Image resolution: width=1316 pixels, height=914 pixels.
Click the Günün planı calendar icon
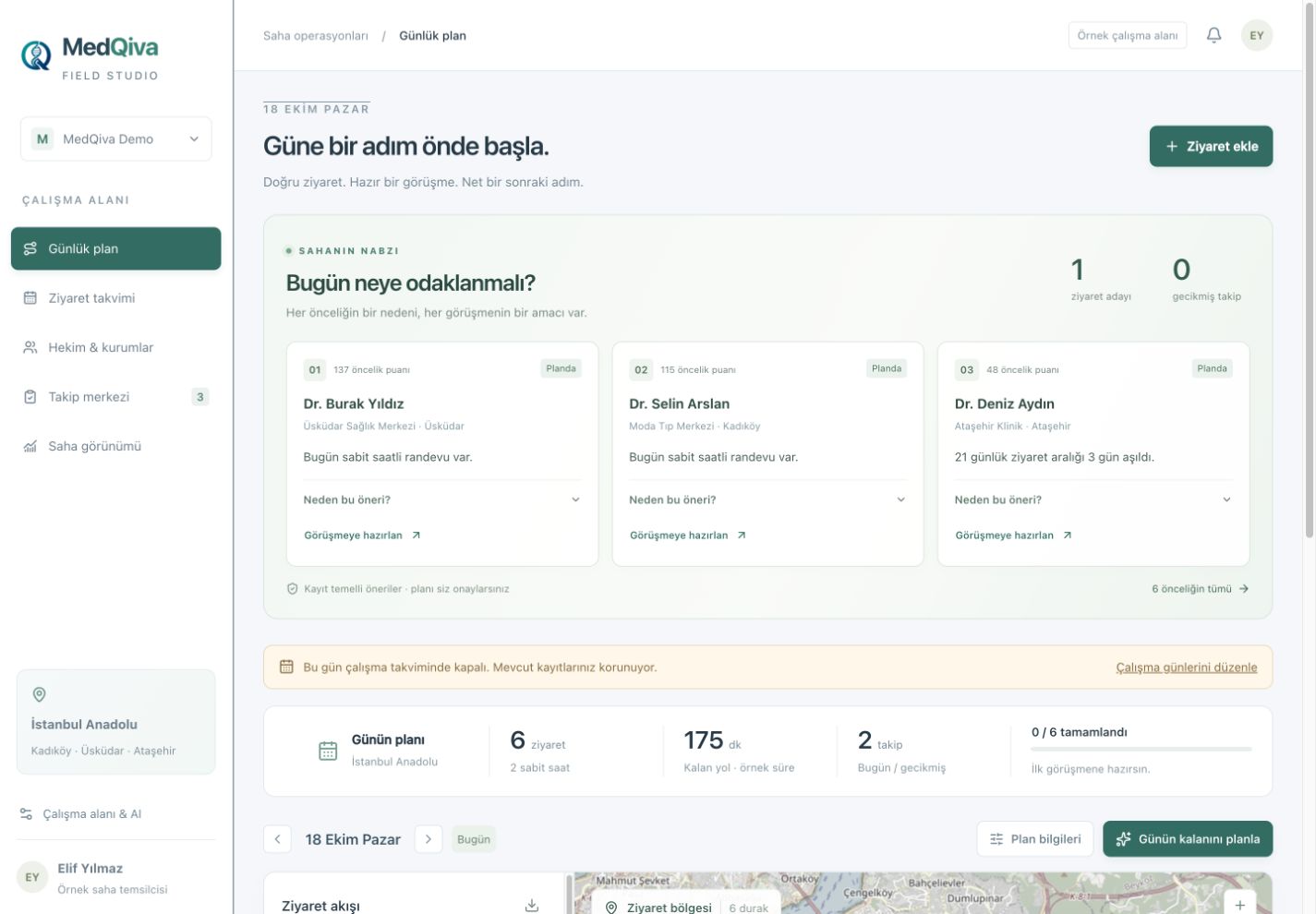(x=328, y=751)
